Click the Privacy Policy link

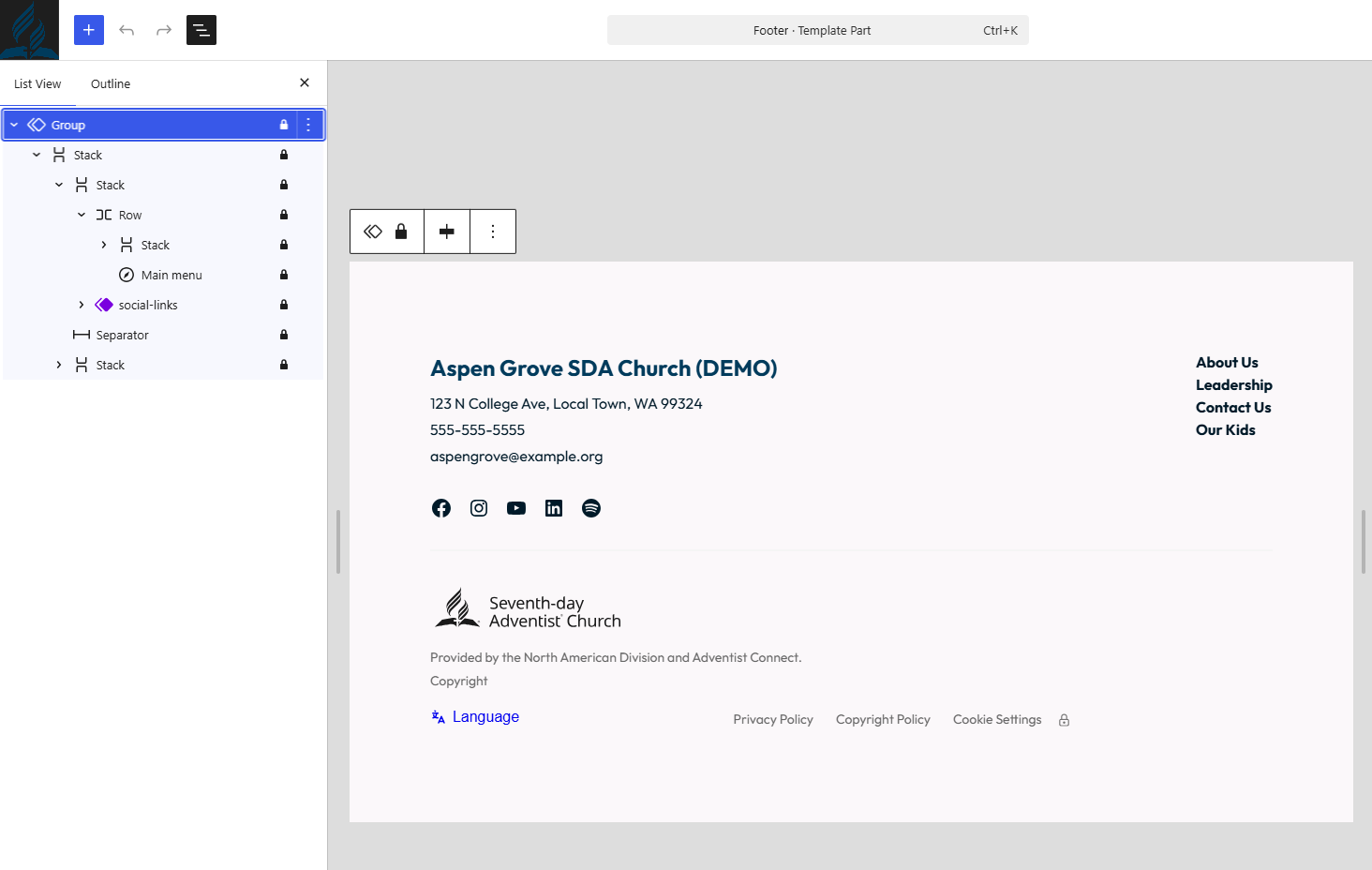tap(773, 720)
